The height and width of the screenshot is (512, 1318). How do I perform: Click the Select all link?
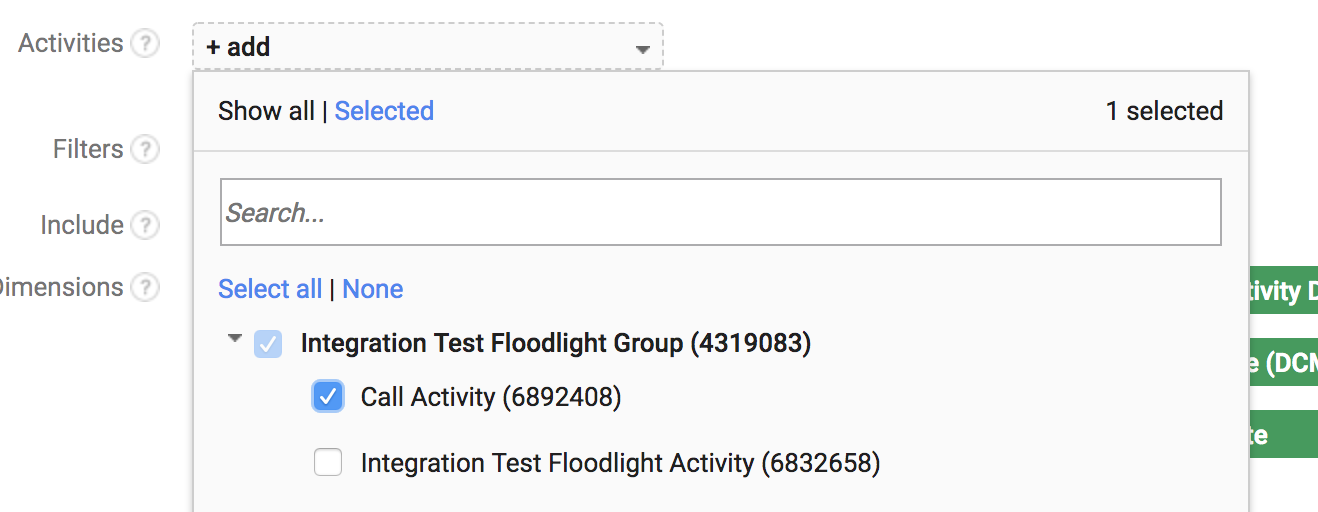pos(270,289)
